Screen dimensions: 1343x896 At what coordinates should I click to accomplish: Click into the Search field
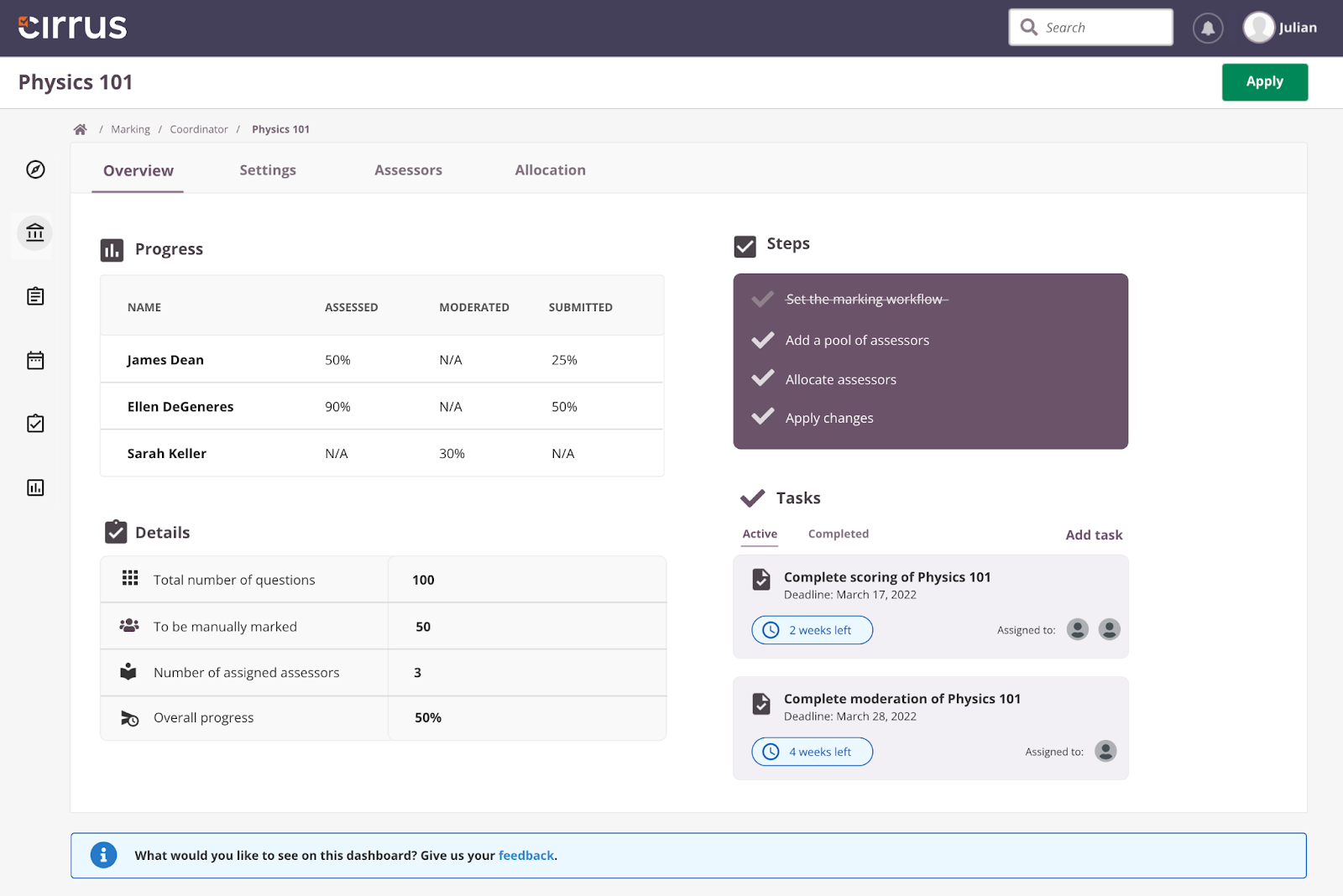pyautogui.click(x=1090, y=28)
